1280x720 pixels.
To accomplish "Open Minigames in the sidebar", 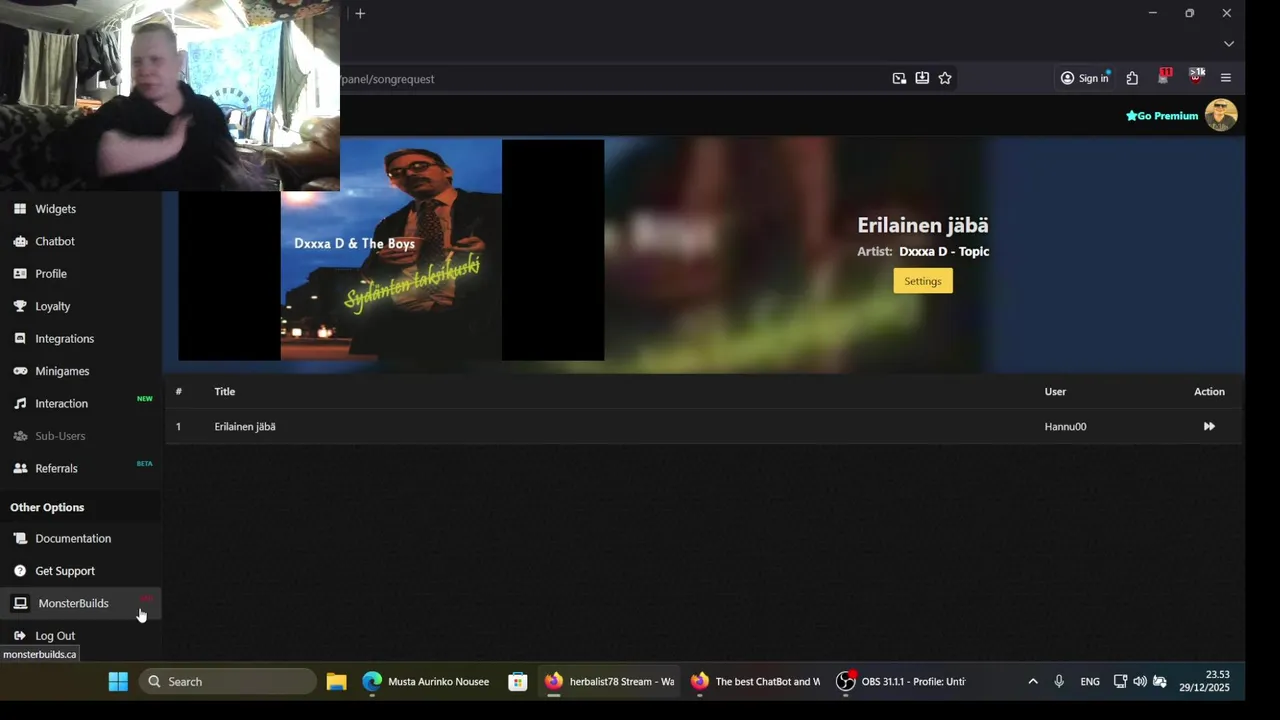I will pos(62,371).
